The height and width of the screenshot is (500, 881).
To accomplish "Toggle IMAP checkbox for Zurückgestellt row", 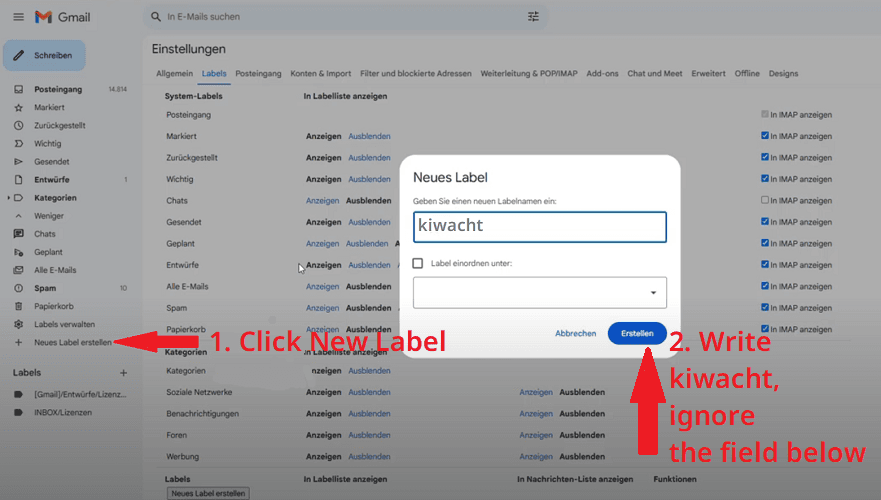I will [765, 157].
